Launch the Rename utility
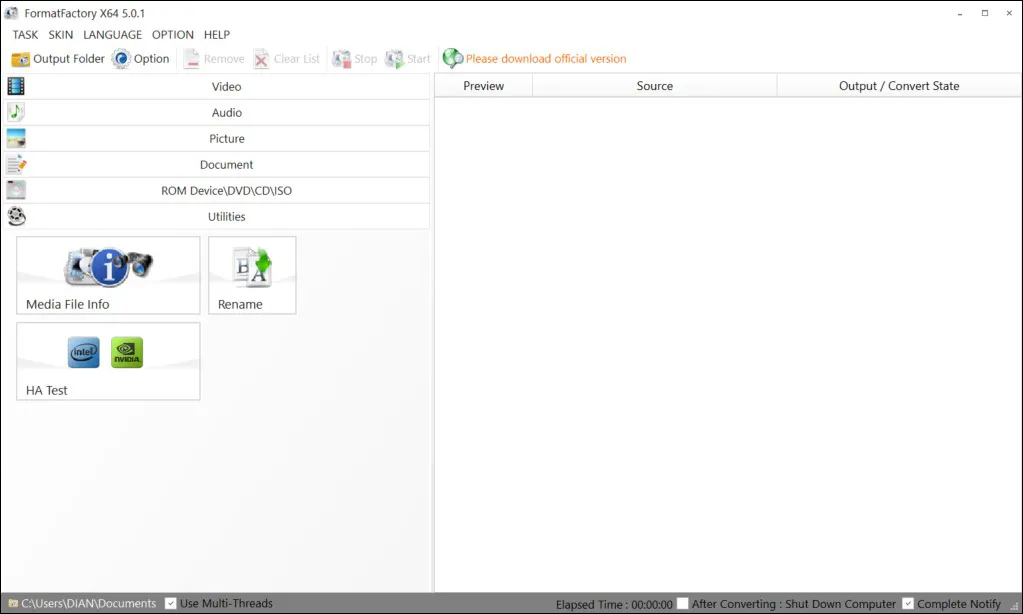Image resolution: width=1023 pixels, height=614 pixels. pyautogui.click(x=252, y=275)
